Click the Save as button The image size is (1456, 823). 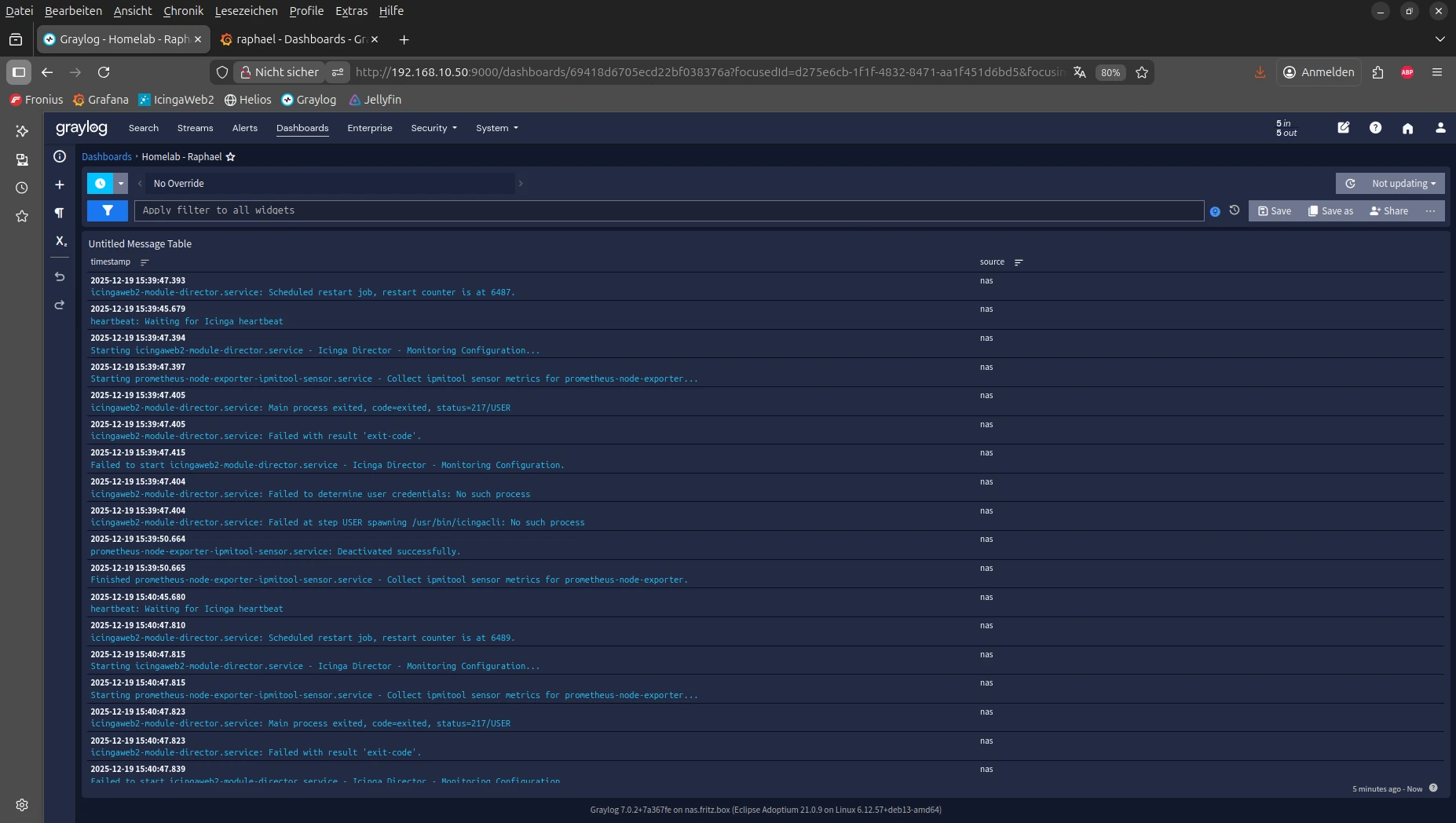coord(1330,211)
